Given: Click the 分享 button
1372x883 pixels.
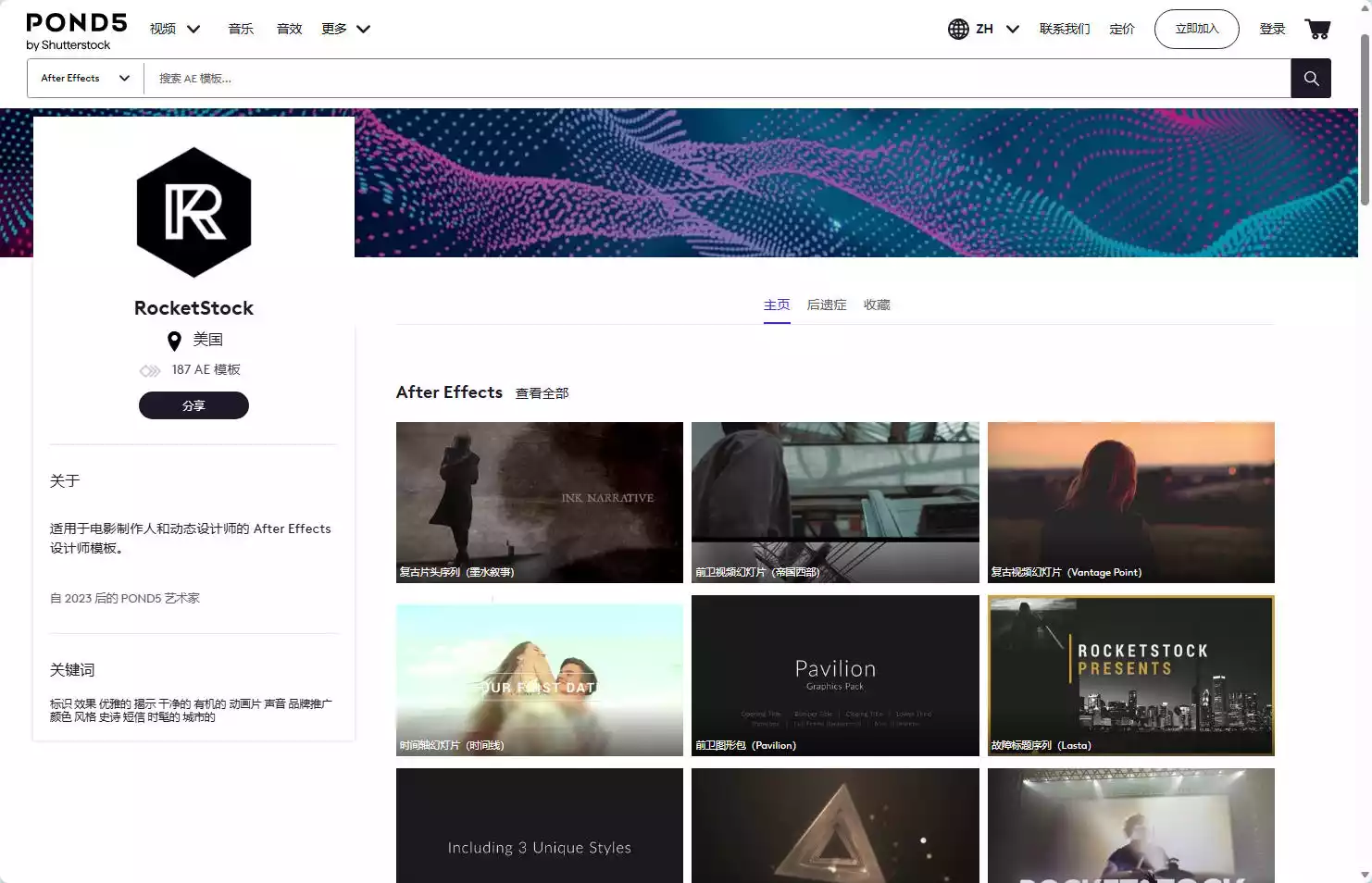Looking at the screenshot, I should click(x=193, y=405).
